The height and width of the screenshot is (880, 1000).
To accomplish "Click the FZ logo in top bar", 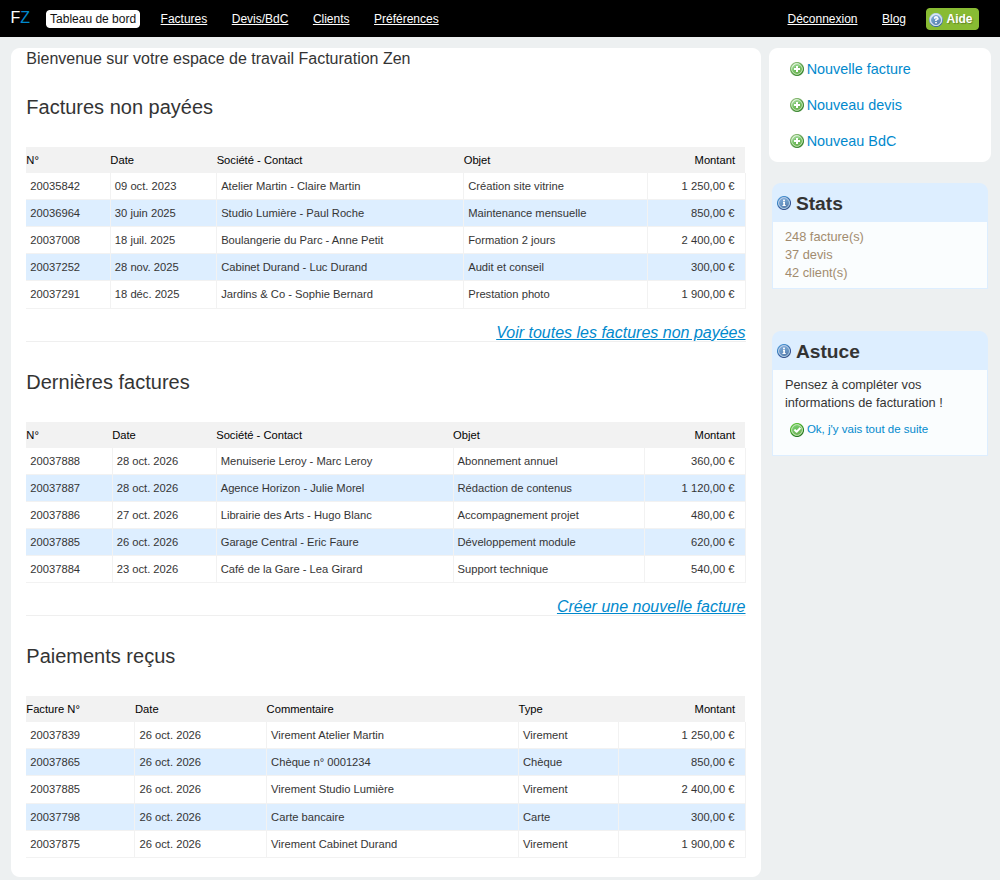I will point(20,18).
